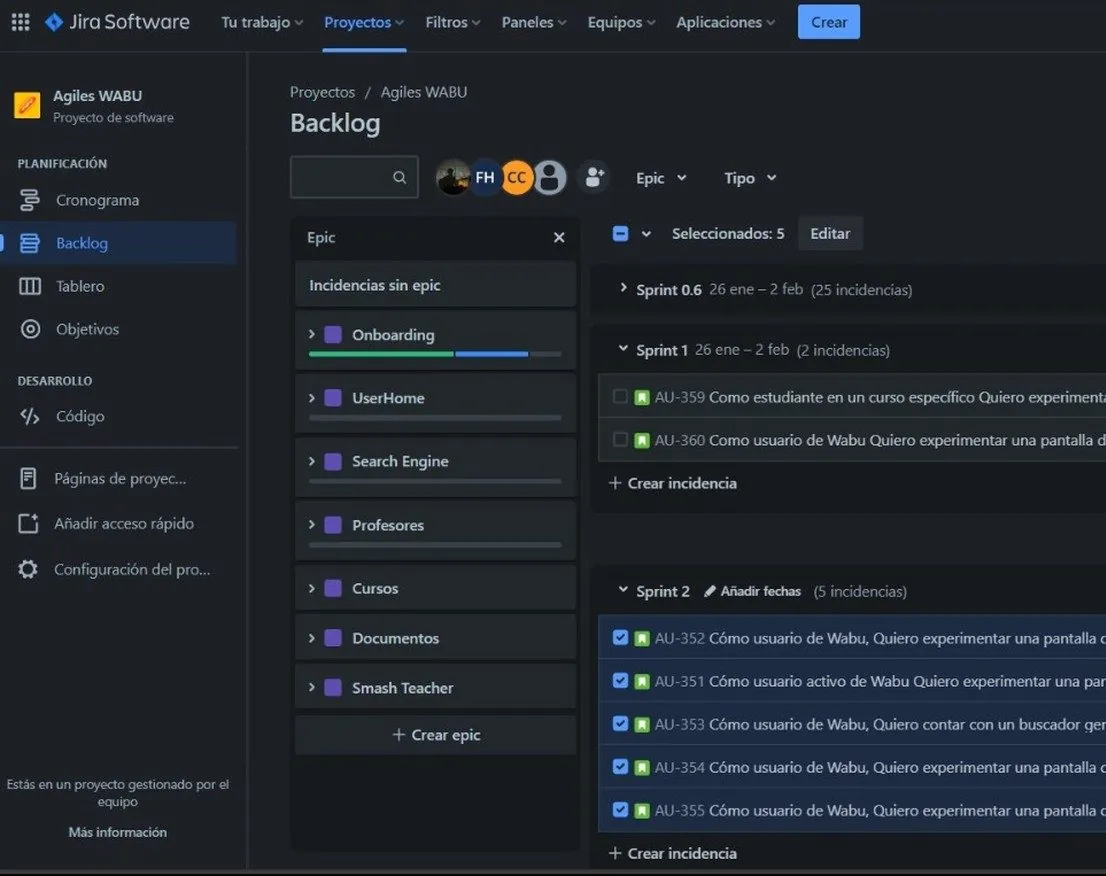Screen dimensions: 1106x876
Task: Open Configuración del proyecto gear icon
Action: pyautogui.click(x=28, y=569)
